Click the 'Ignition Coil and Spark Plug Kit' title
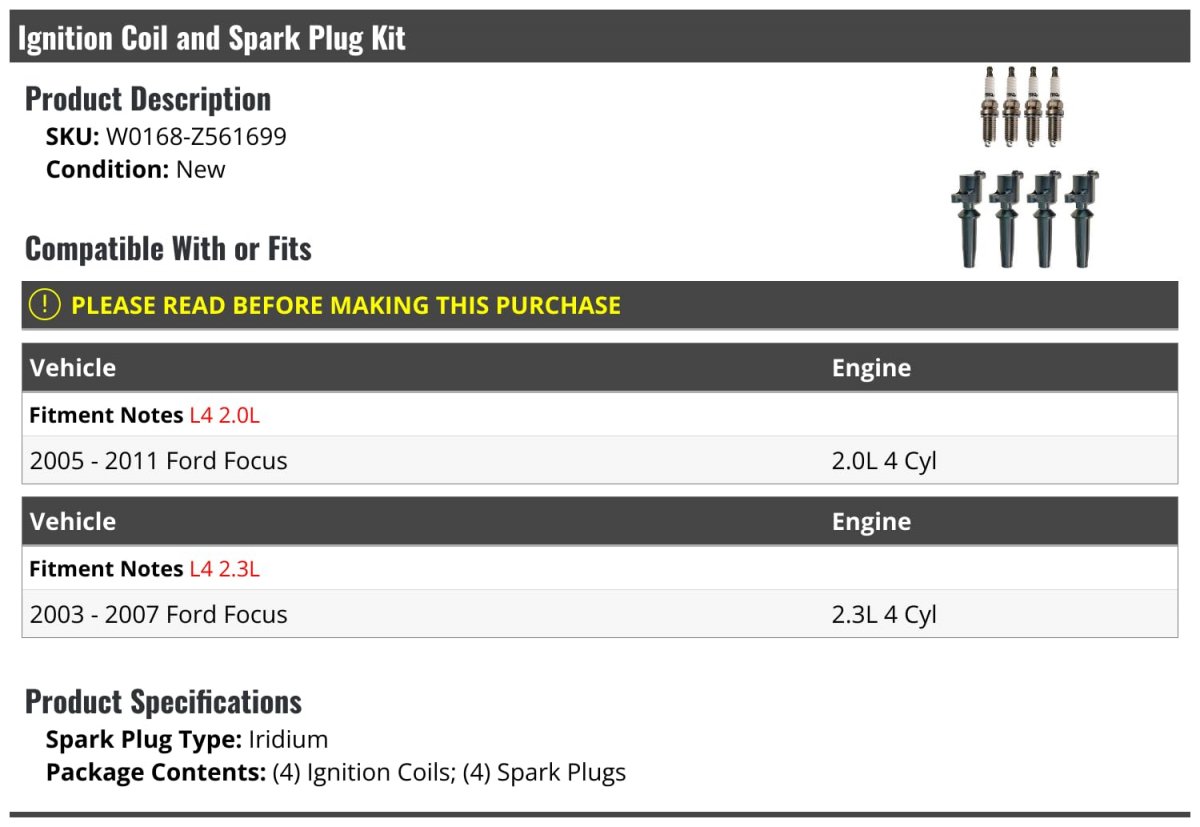This screenshot has width=1200, height=827. (212, 38)
